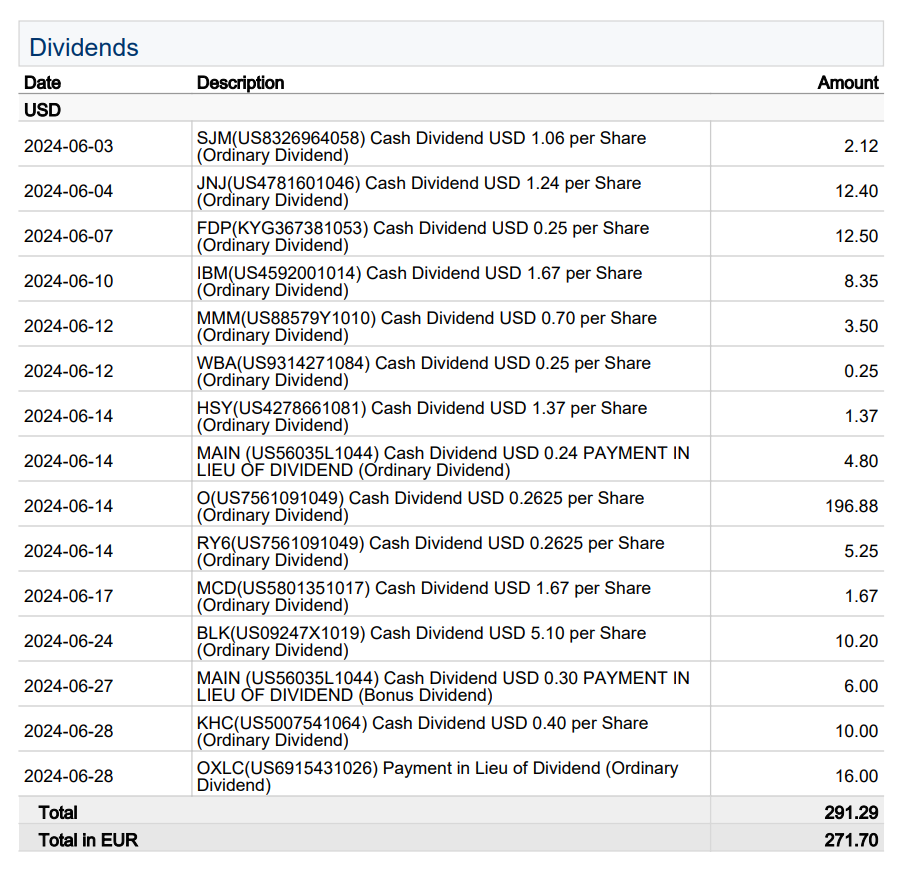Select the RY6 cash dividend description

pyautogui.click(x=430, y=551)
